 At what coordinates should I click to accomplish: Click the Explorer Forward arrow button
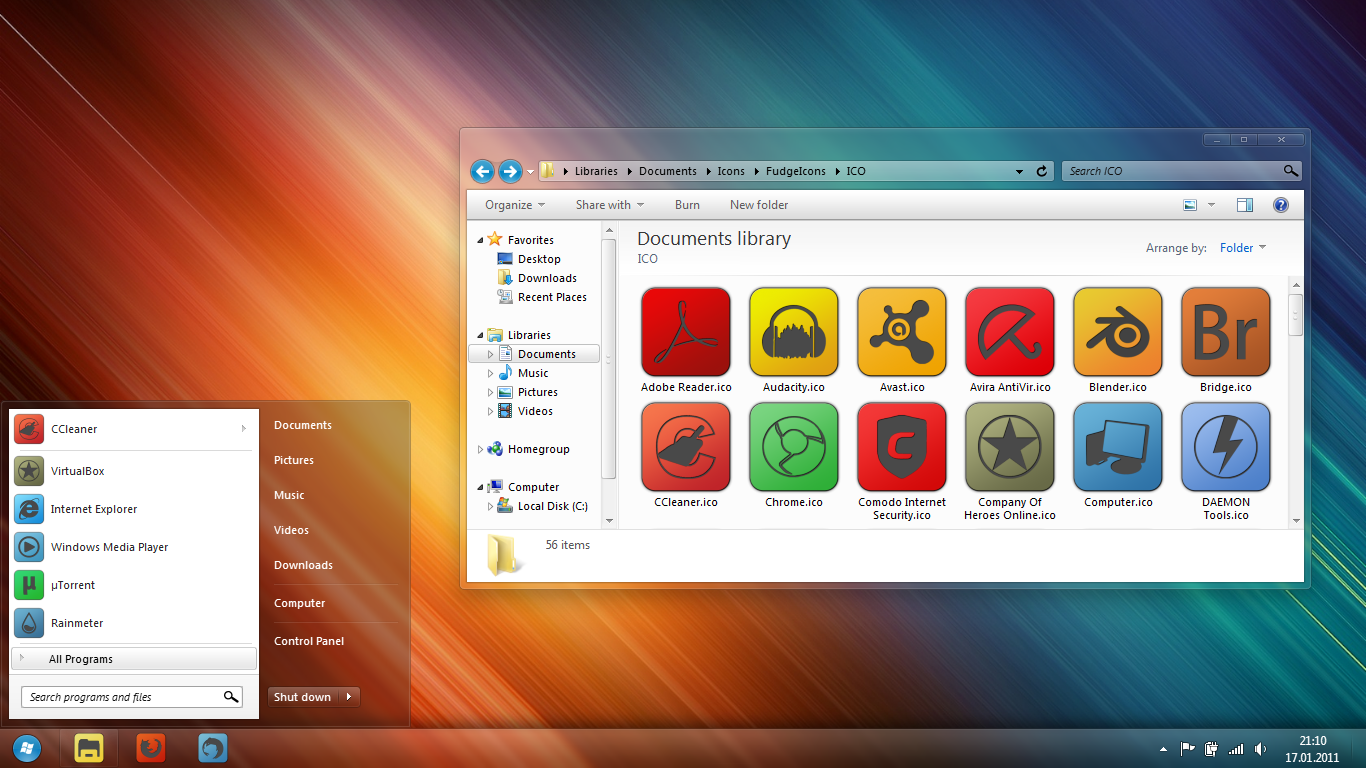point(510,171)
